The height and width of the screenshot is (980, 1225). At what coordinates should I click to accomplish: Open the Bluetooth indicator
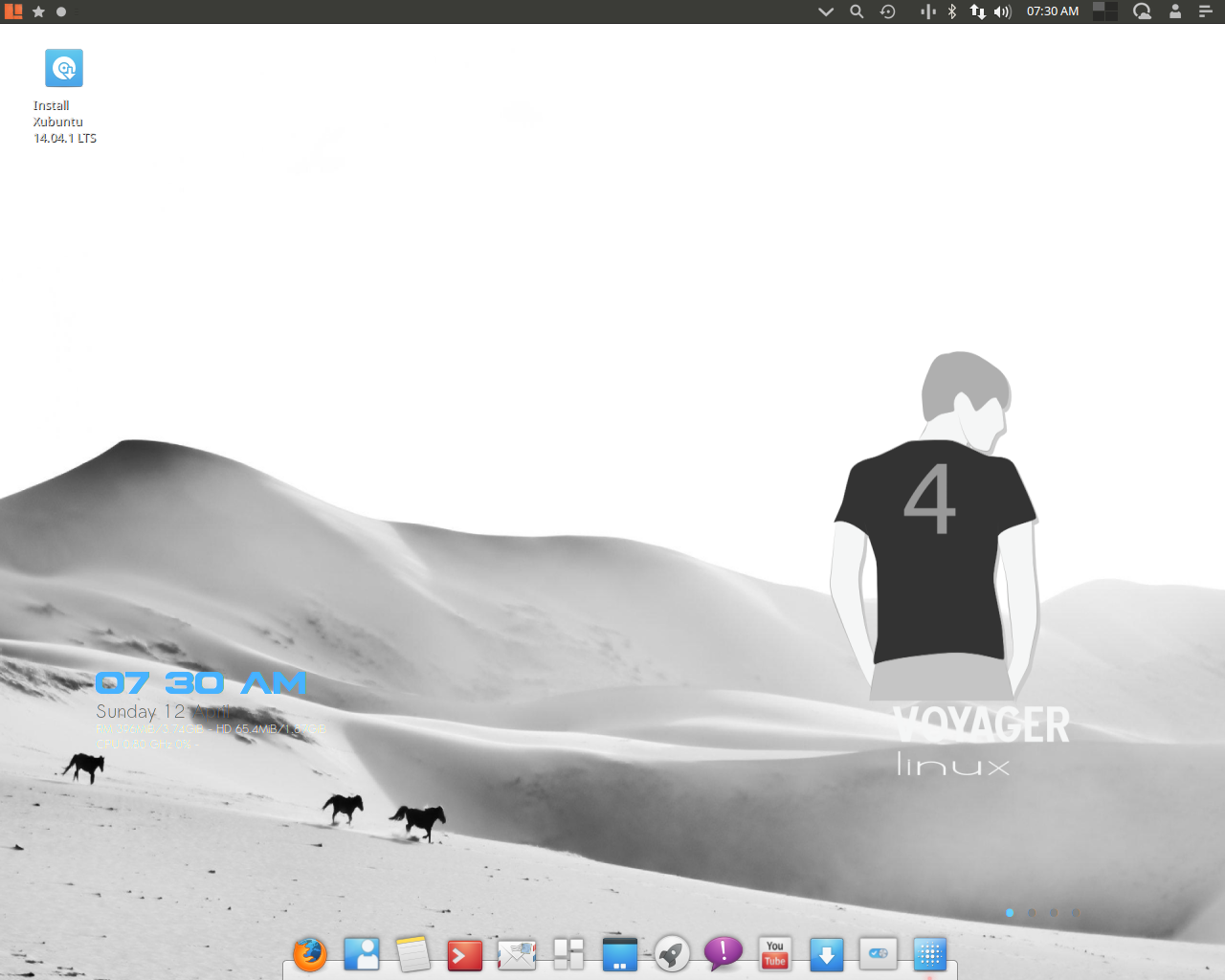pyautogui.click(x=952, y=11)
